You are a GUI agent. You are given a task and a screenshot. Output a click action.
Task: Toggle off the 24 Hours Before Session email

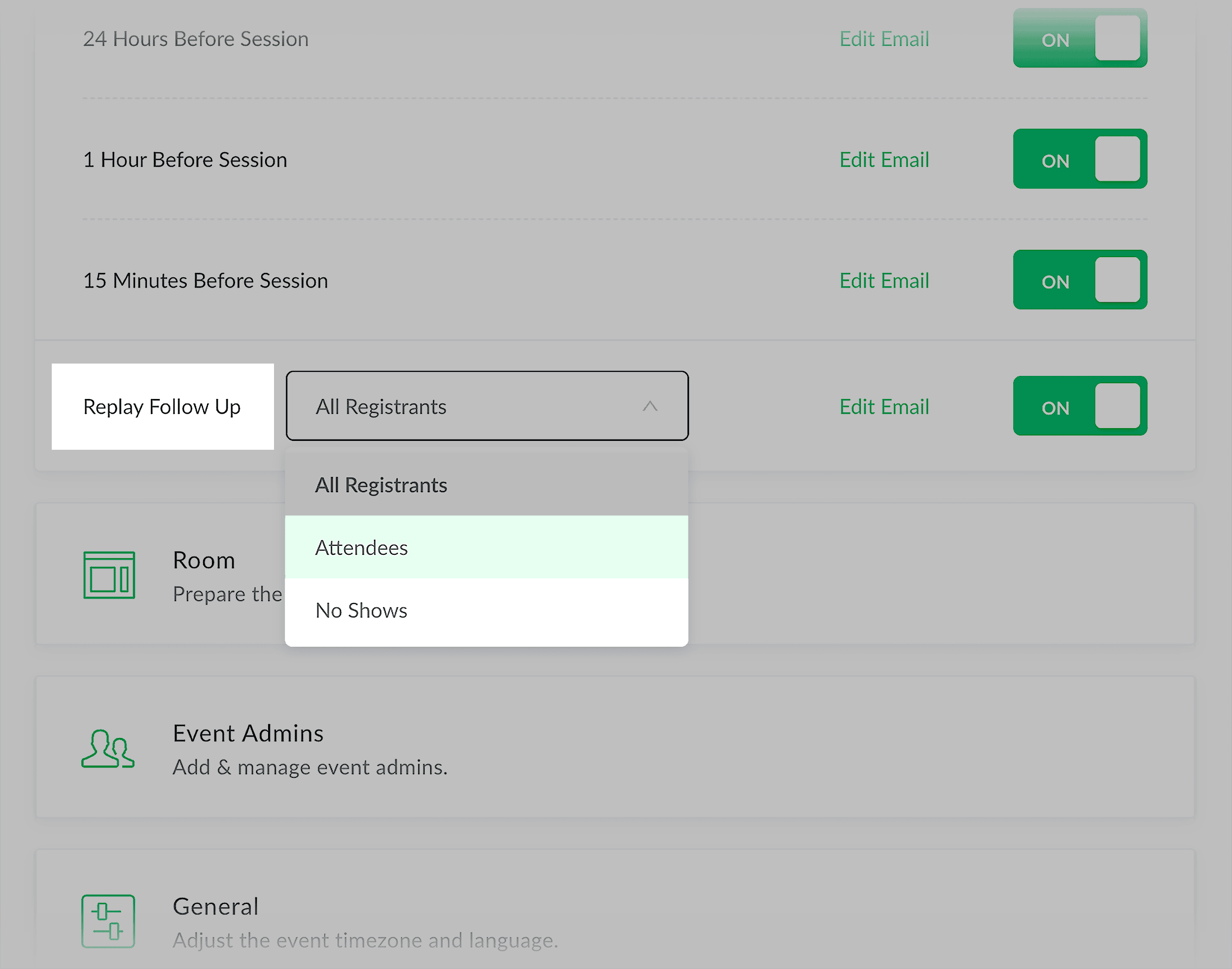coord(1079,38)
